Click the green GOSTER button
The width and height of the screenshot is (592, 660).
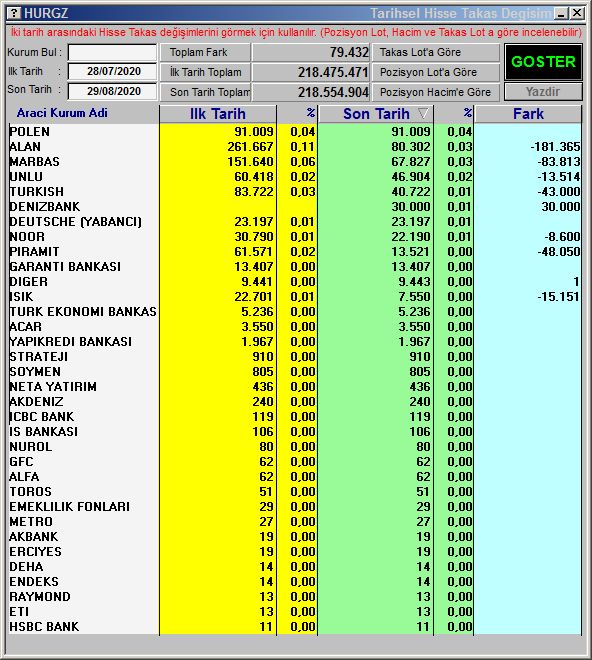tap(543, 62)
